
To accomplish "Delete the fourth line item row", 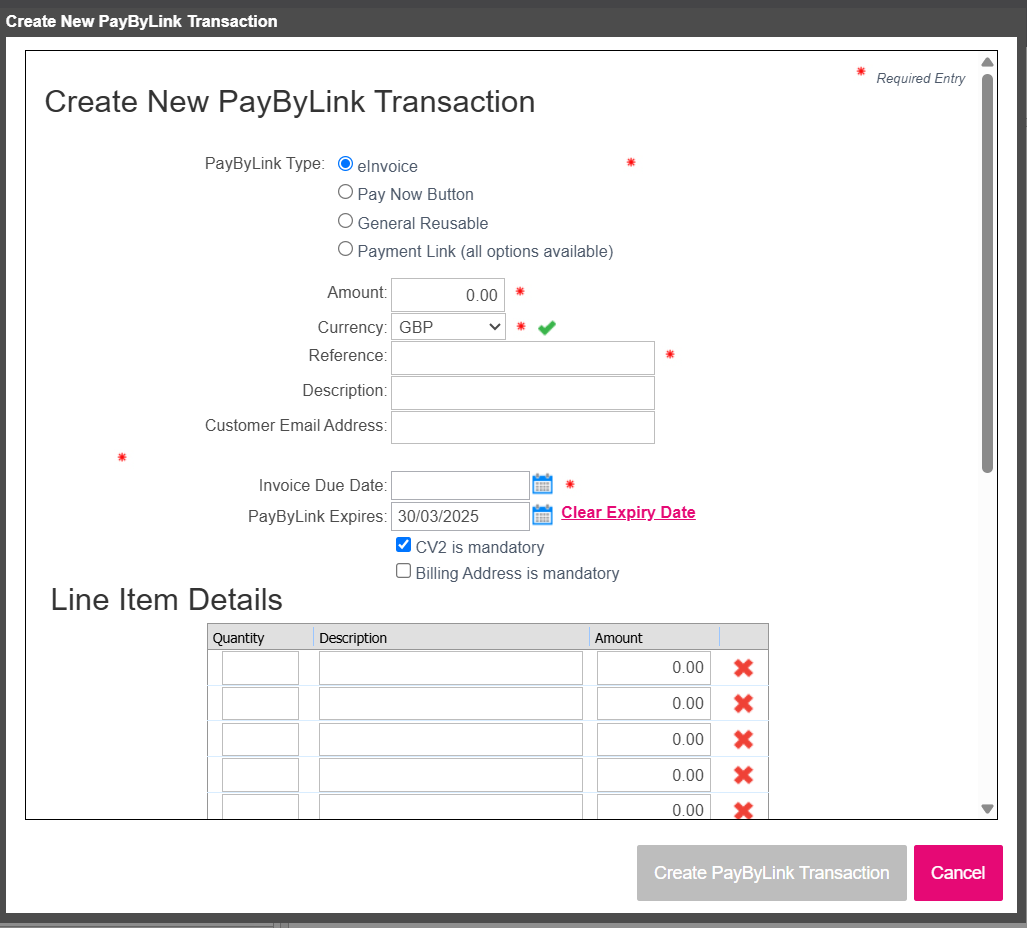I will (743, 775).
